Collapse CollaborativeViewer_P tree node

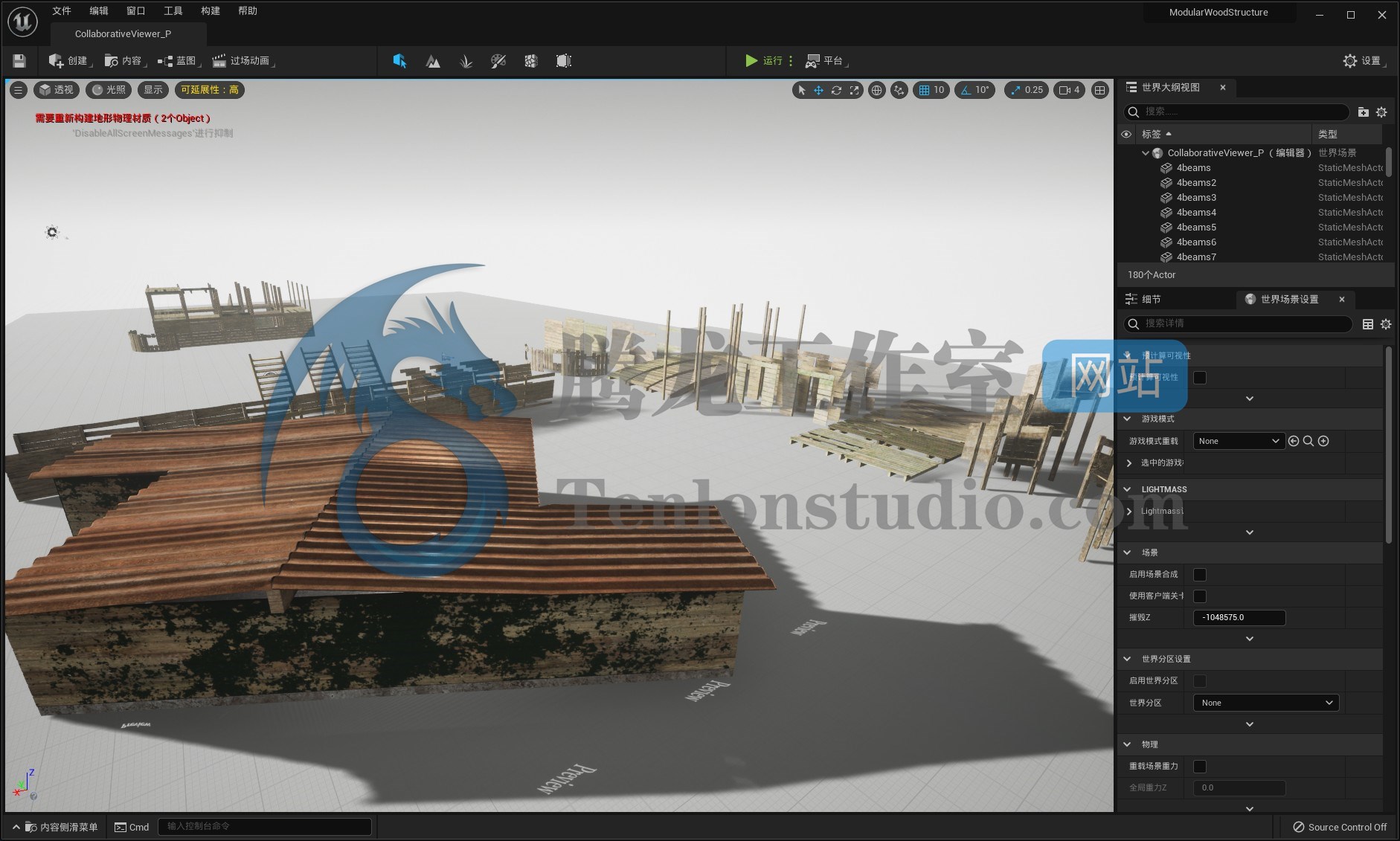pos(1146,153)
